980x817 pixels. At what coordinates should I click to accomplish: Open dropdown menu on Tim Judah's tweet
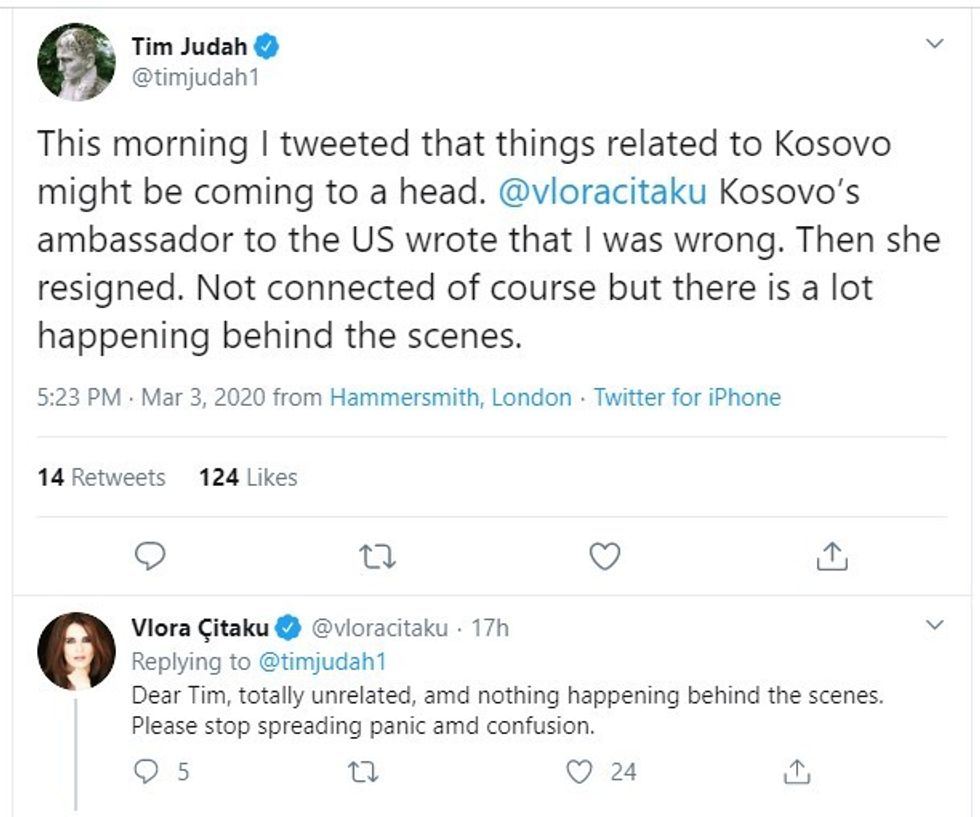pyautogui.click(x=935, y=44)
